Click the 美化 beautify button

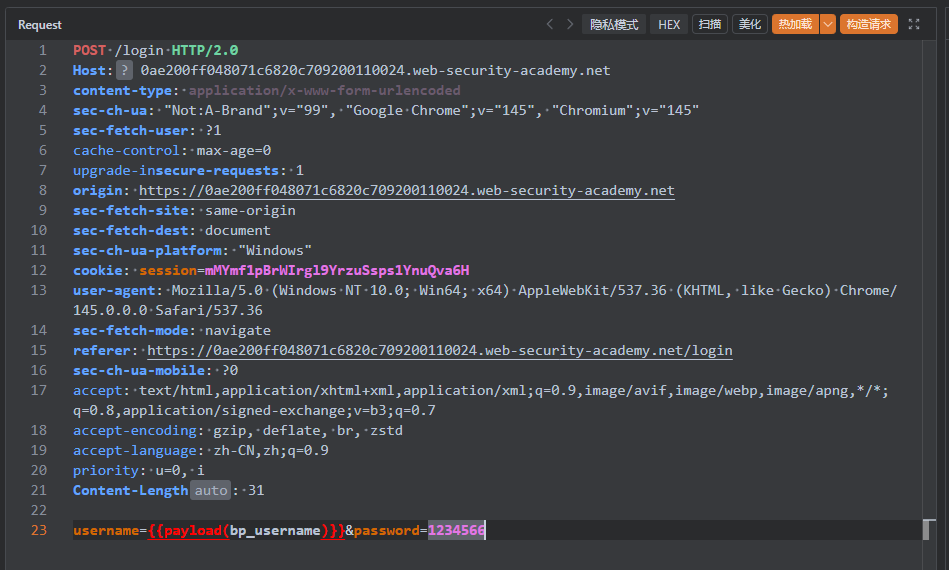(x=750, y=25)
